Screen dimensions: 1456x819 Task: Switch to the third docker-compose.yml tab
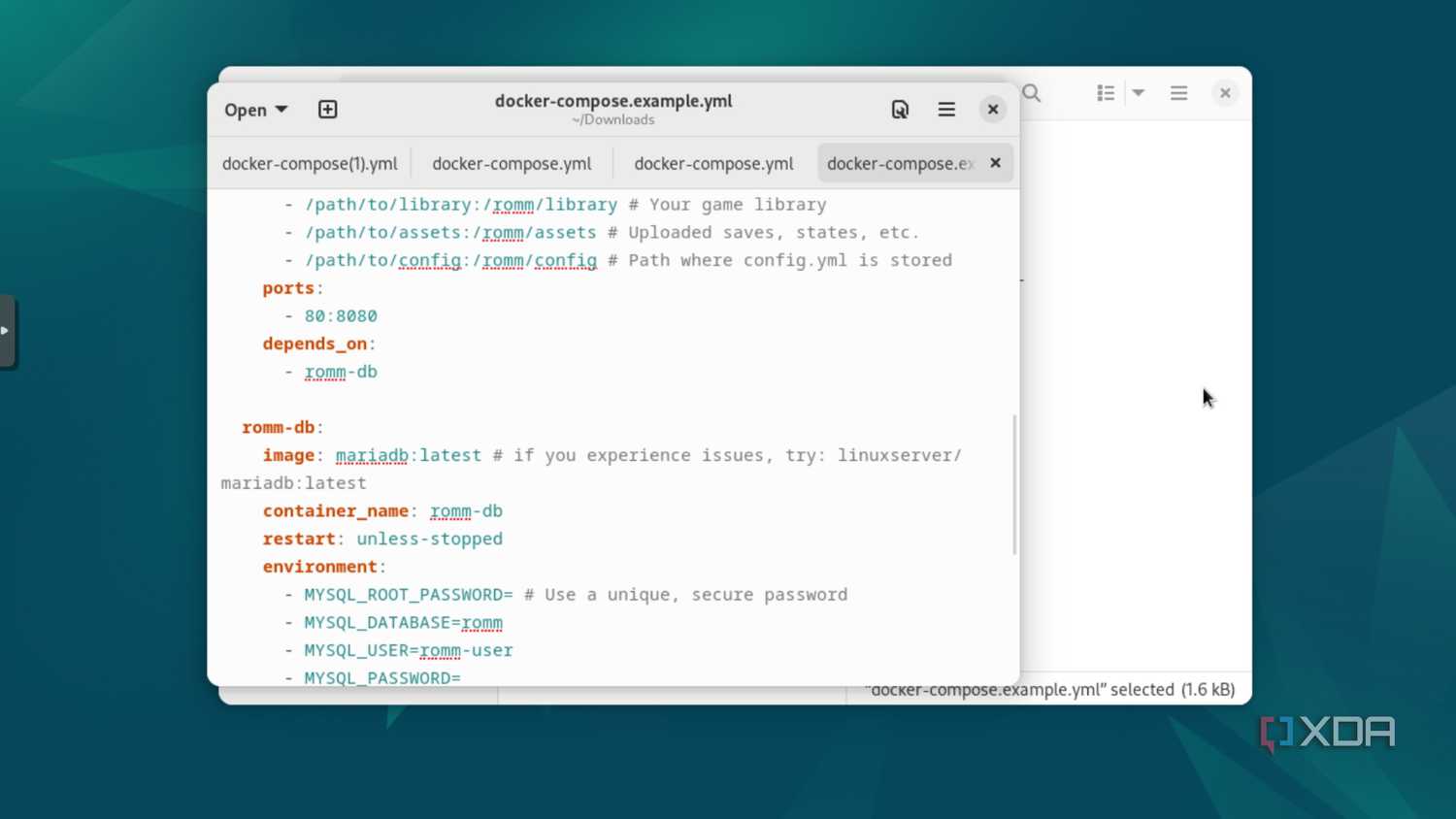point(713,163)
